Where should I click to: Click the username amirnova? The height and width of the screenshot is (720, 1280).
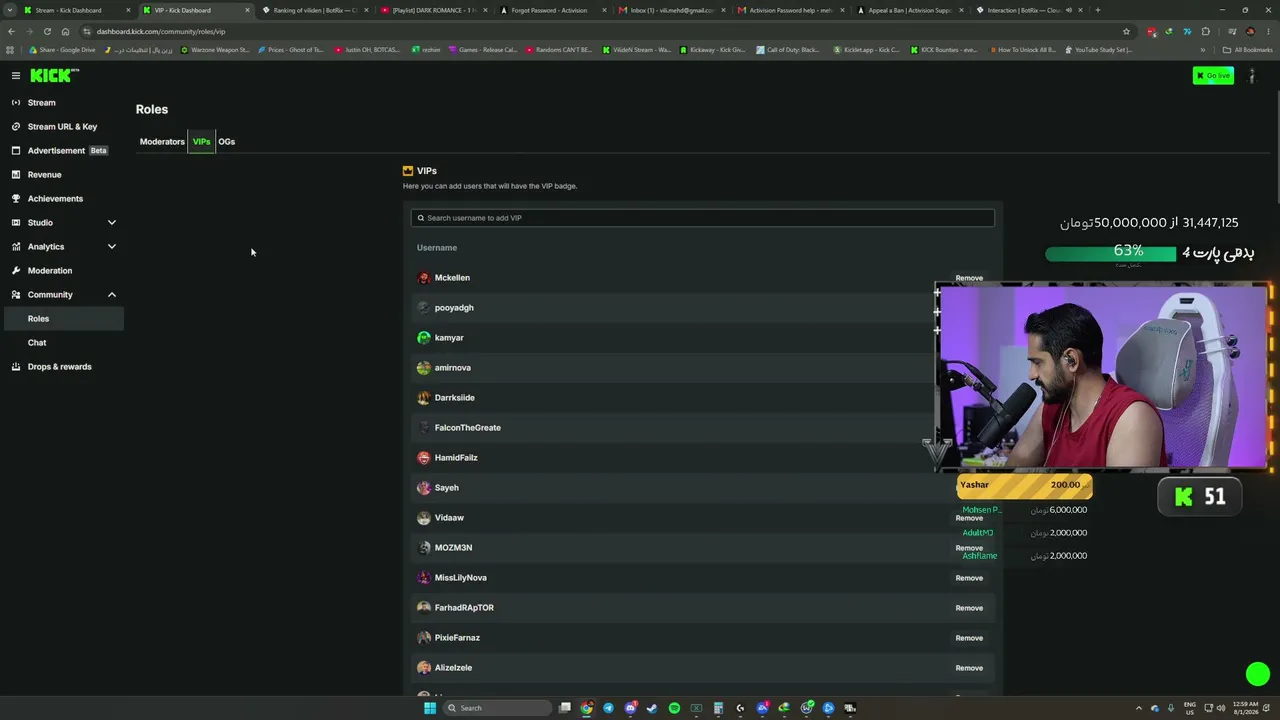(x=453, y=368)
